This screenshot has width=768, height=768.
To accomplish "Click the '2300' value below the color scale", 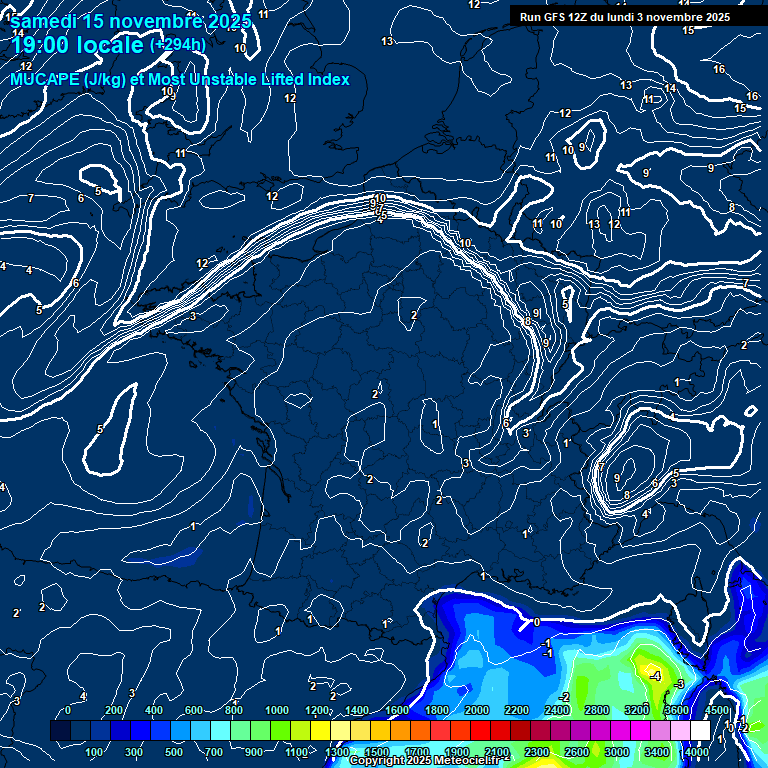I will 537,752.
